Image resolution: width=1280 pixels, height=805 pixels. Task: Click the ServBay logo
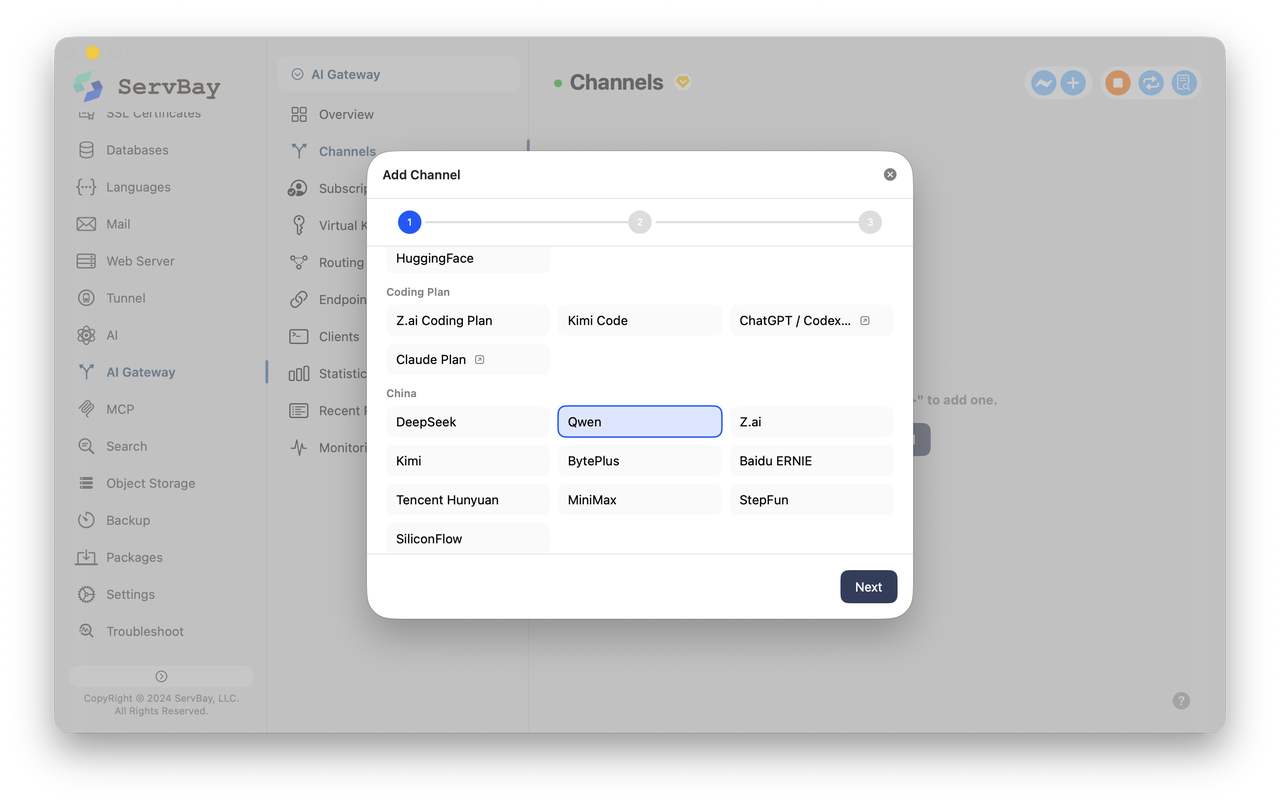tap(147, 87)
